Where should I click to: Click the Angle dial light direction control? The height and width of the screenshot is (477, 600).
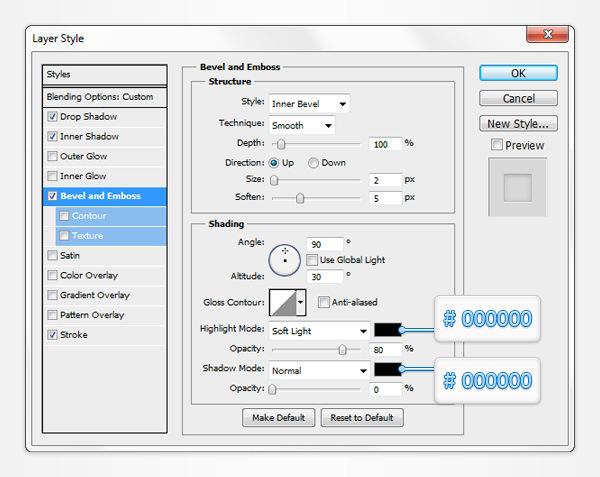coord(285,259)
